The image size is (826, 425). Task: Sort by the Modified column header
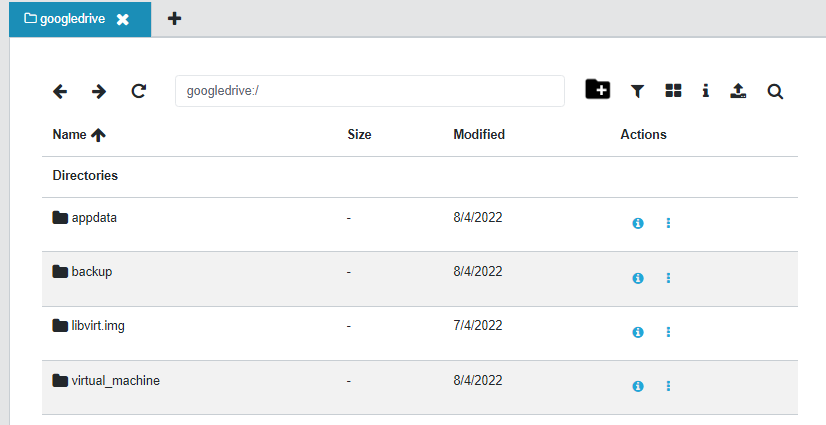click(x=479, y=134)
